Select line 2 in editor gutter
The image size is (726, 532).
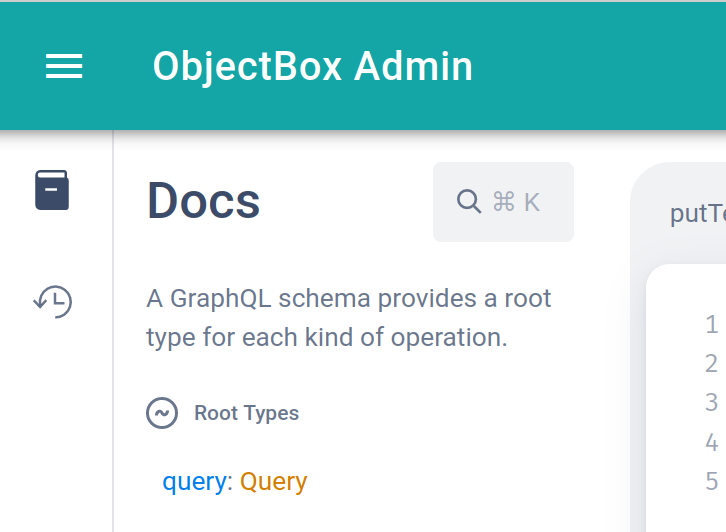711,363
